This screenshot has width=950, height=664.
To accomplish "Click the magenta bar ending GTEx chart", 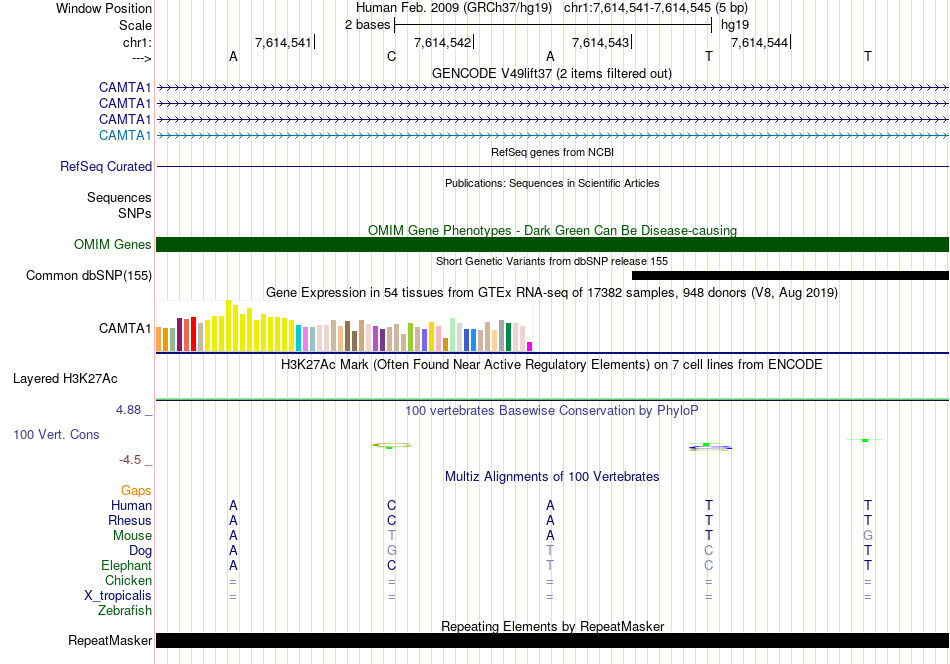I will (530, 347).
